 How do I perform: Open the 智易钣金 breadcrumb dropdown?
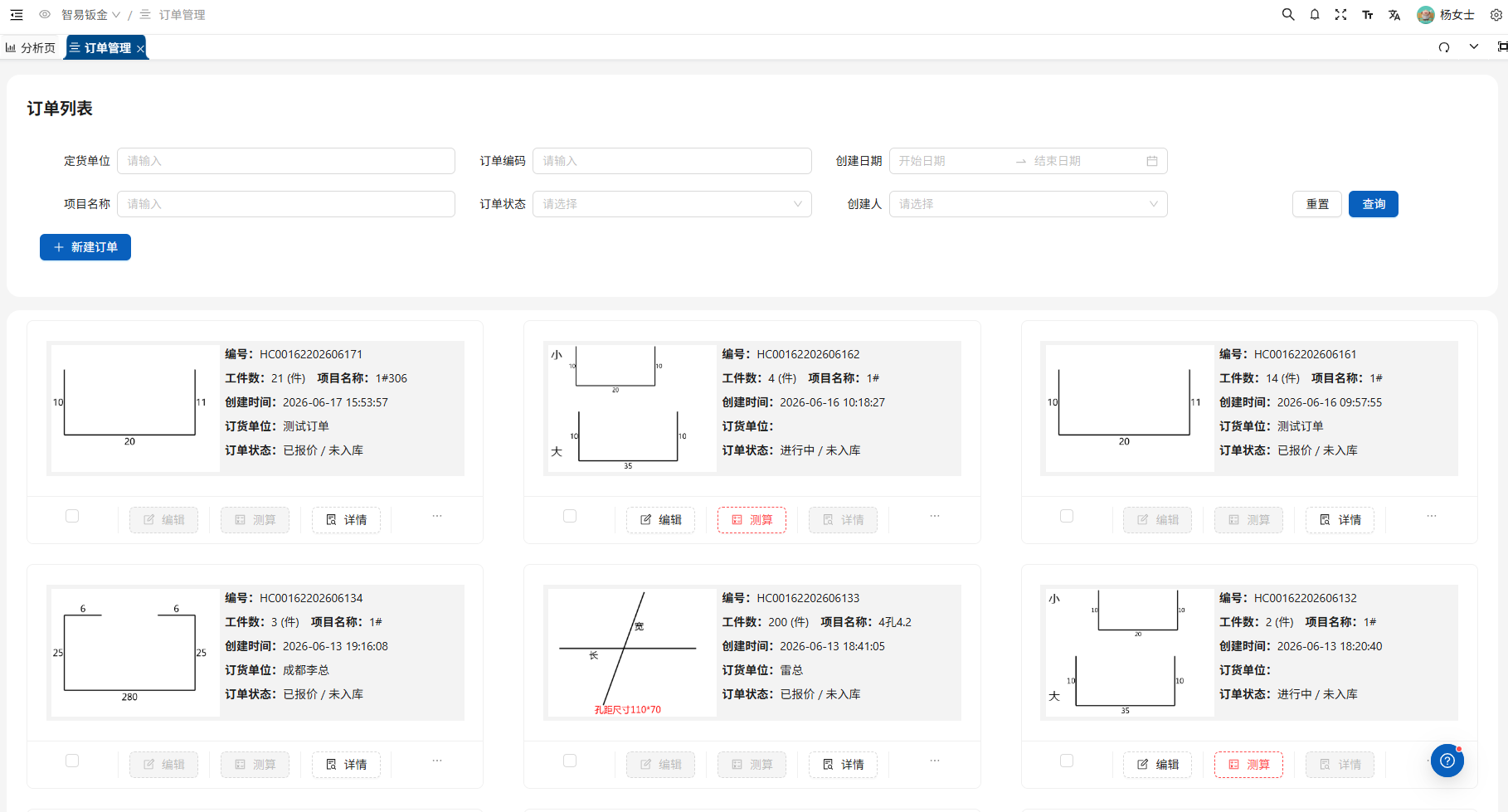[90, 15]
